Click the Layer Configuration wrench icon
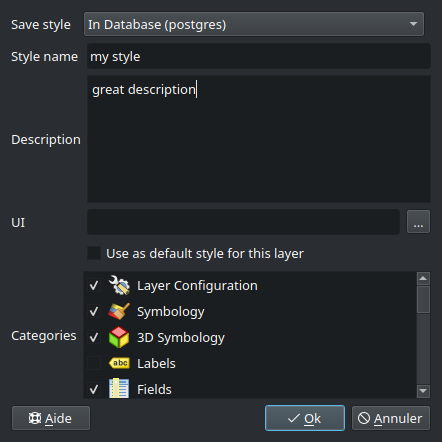The image size is (442, 442). click(119, 285)
